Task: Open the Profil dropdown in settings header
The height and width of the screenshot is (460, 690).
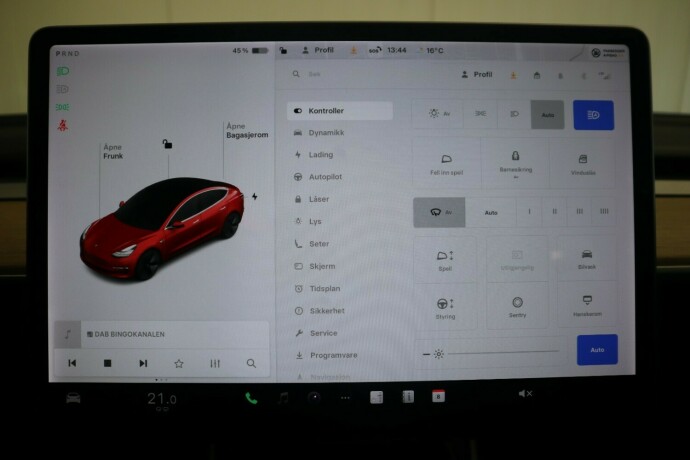Action: click(x=476, y=74)
